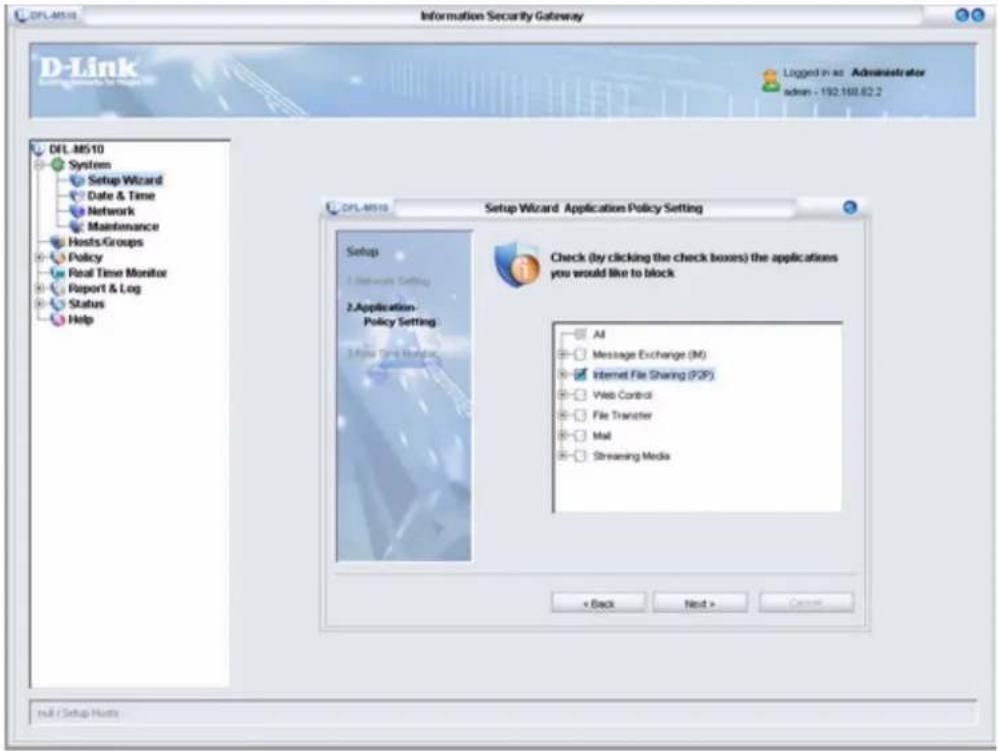The width and height of the screenshot is (998, 751).
Task: Expand the Streaming Media node
Action: [563, 456]
